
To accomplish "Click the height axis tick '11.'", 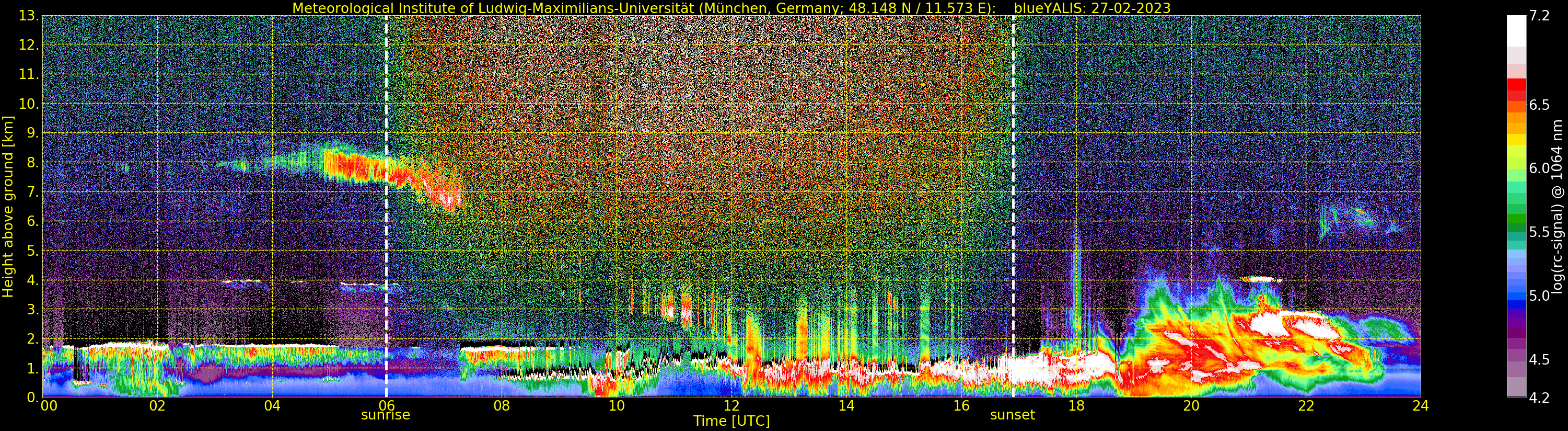I will [x=29, y=74].
